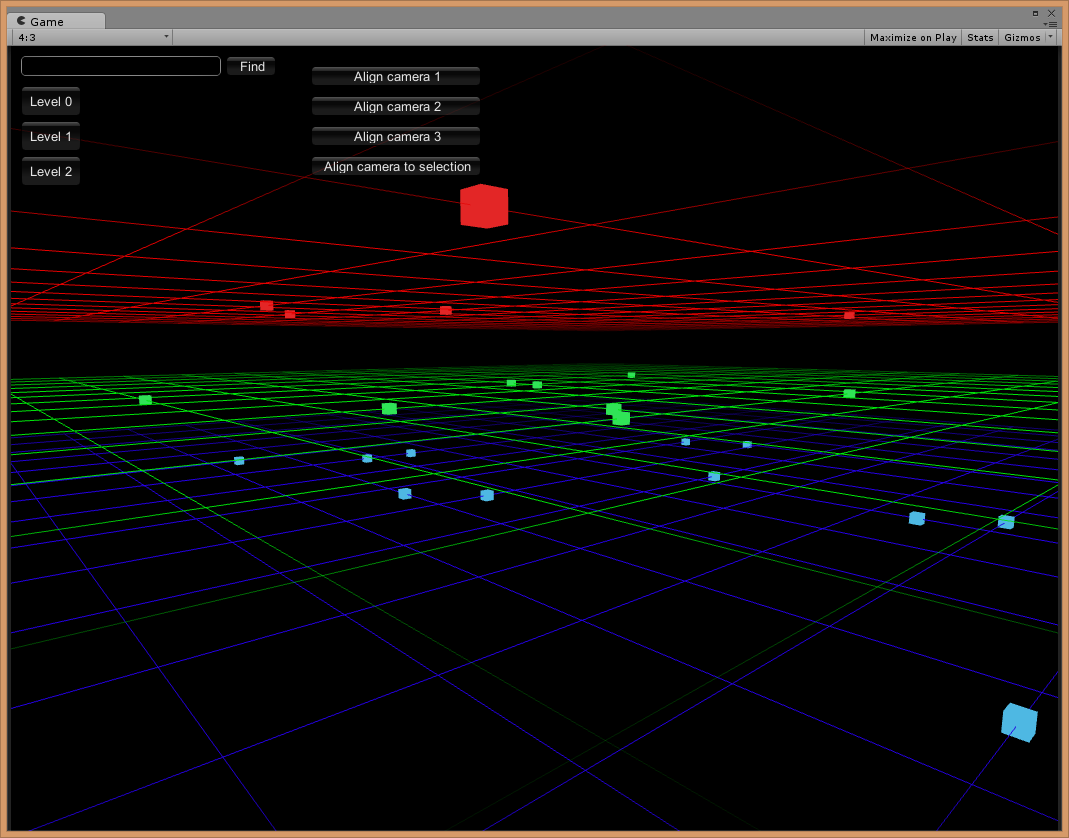Select the Level 0 button

click(51, 102)
